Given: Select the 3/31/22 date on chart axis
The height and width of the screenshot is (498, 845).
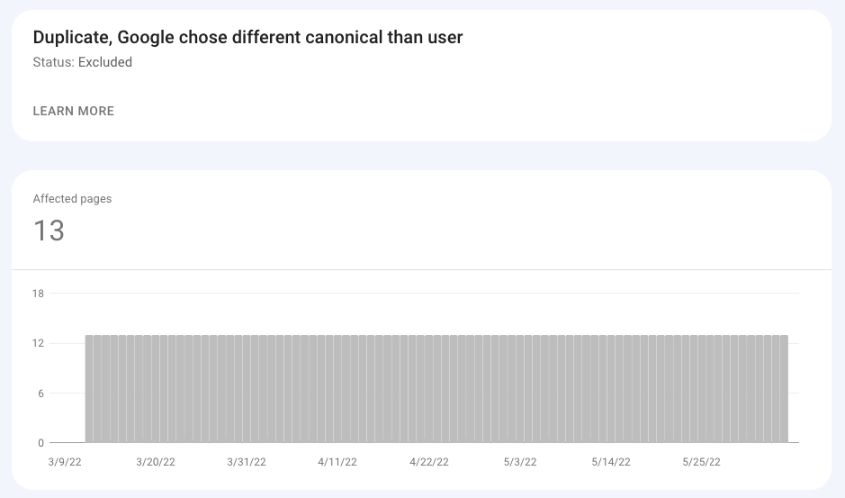Looking at the screenshot, I should [247, 462].
